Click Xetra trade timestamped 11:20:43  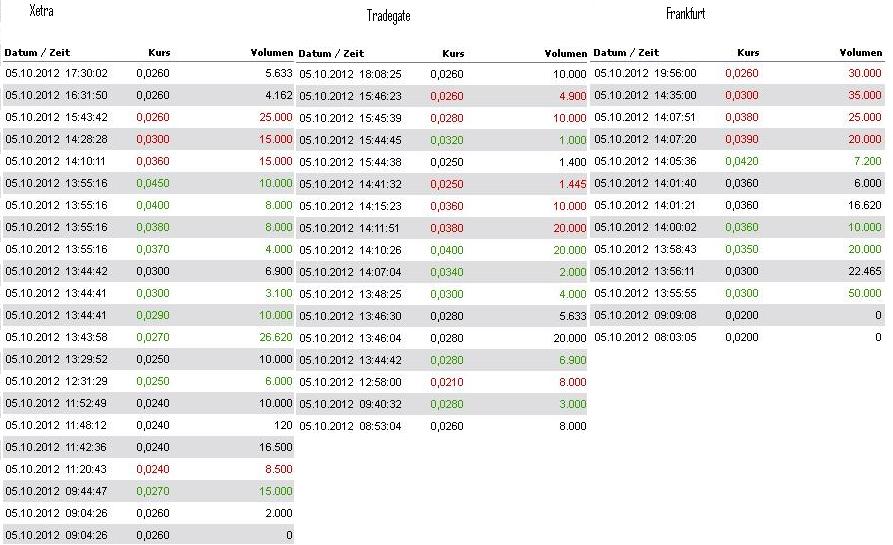[56, 469]
